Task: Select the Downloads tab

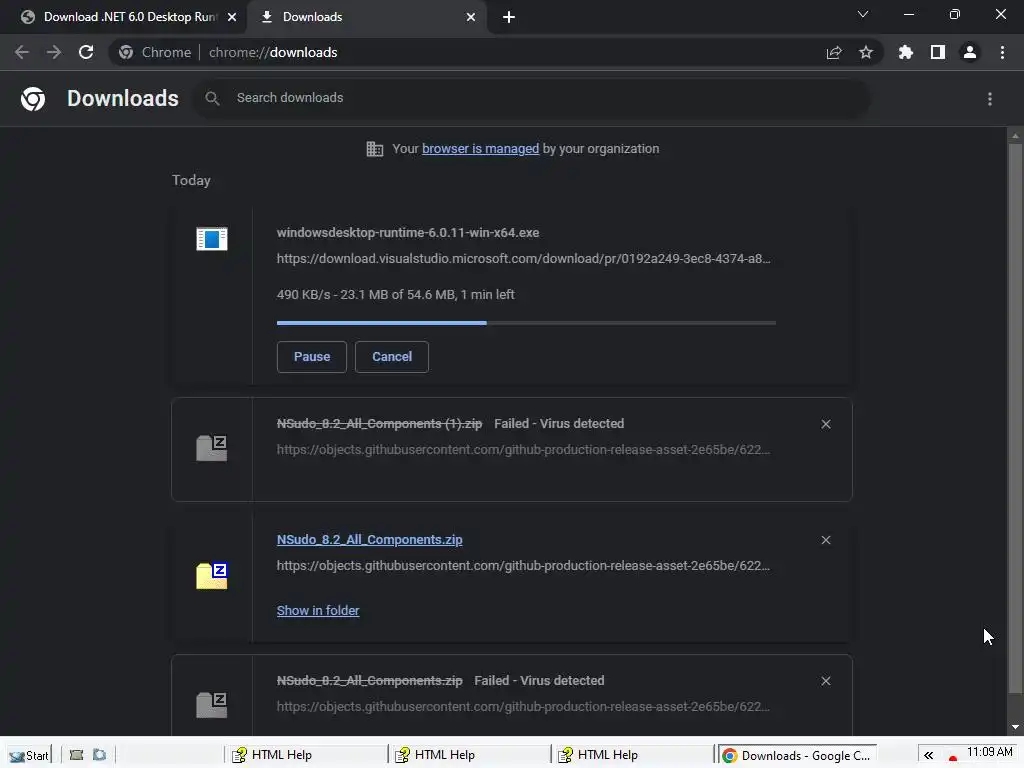Action: coord(364,17)
